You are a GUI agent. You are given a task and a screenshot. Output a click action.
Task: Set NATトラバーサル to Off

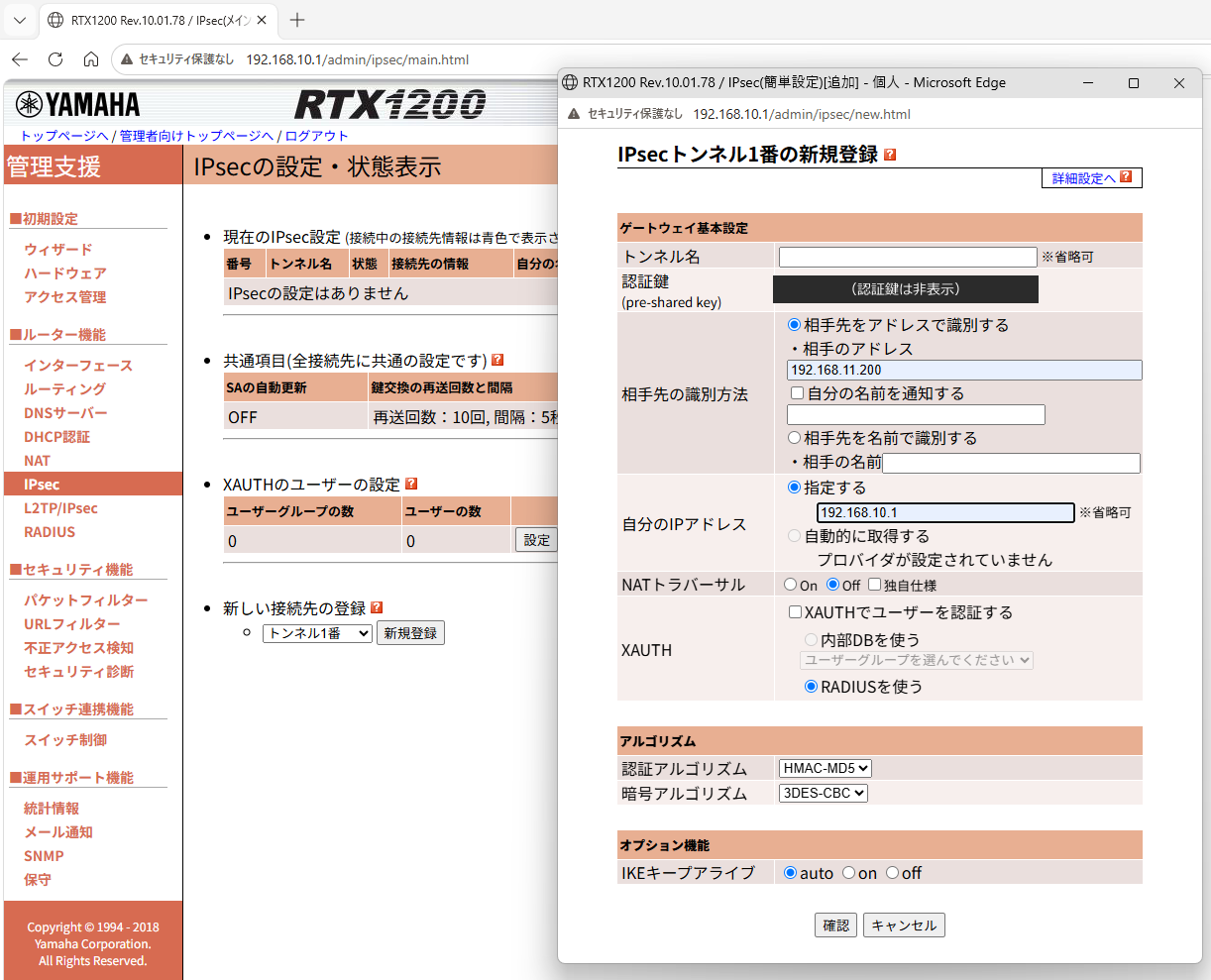832,585
